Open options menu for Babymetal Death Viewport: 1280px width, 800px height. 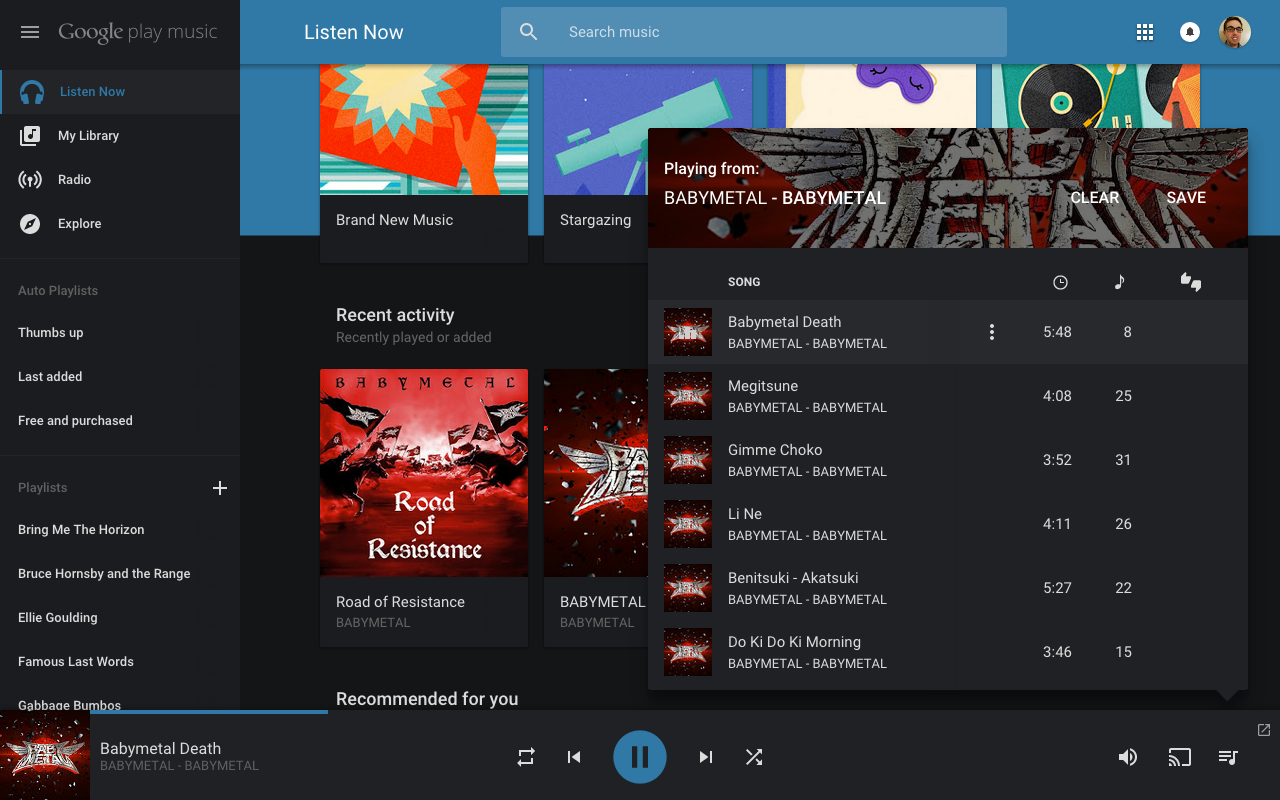tap(992, 332)
